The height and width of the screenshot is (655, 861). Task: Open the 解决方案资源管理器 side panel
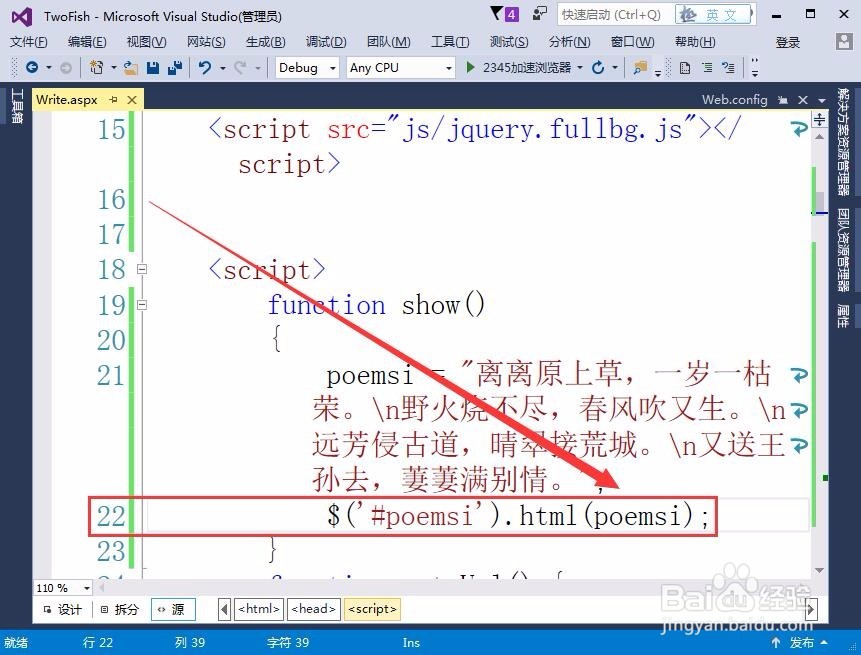[843, 142]
